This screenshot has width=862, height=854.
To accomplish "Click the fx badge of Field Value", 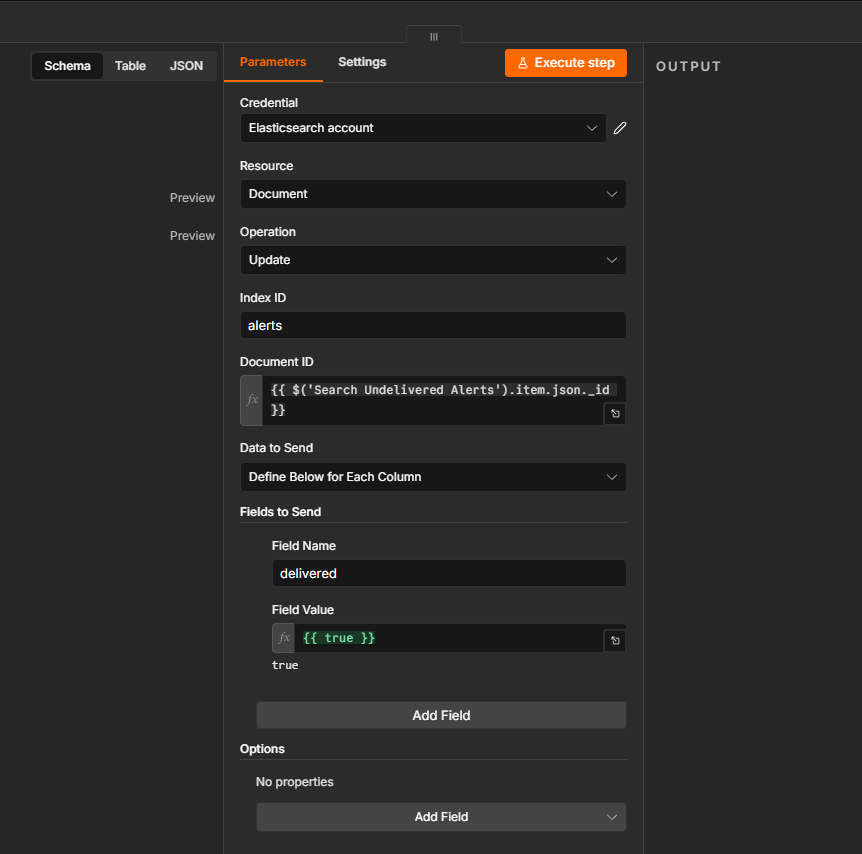I will 284,638.
